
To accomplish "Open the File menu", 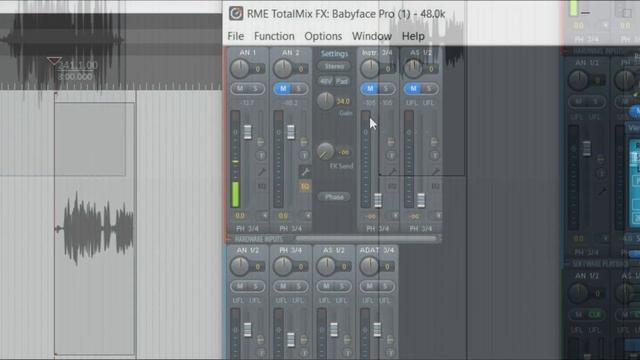I will pos(236,36).
